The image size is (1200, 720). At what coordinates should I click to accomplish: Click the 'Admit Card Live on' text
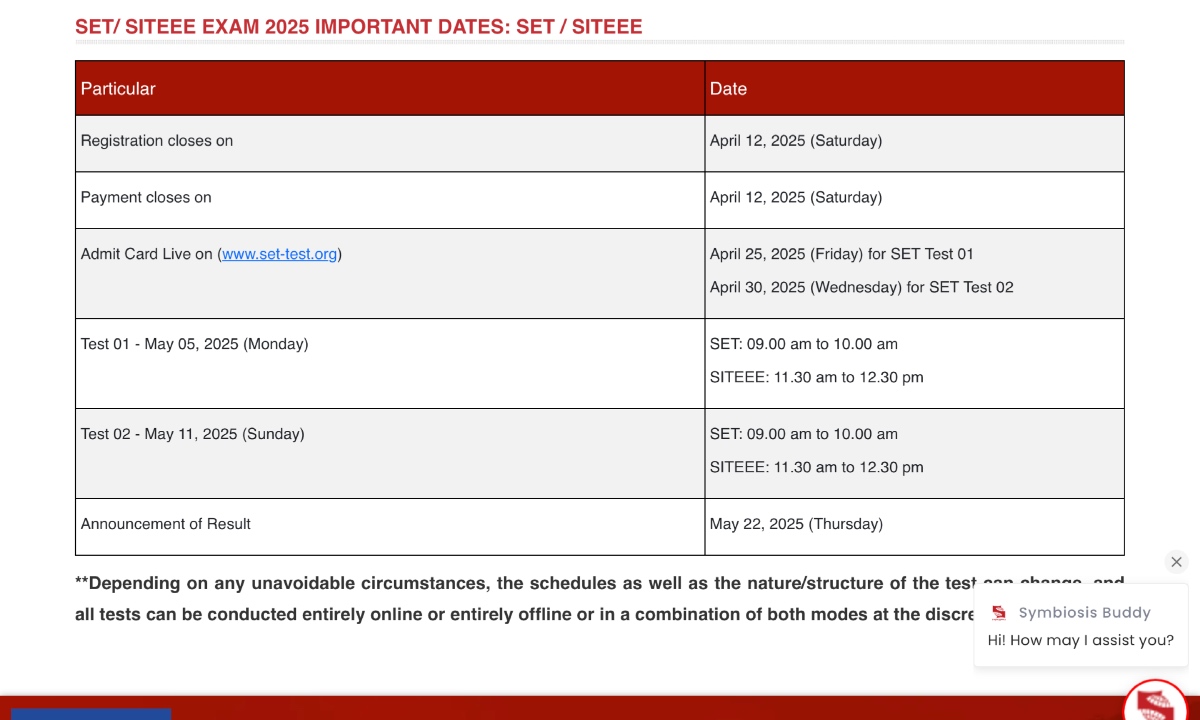(147, 254)
